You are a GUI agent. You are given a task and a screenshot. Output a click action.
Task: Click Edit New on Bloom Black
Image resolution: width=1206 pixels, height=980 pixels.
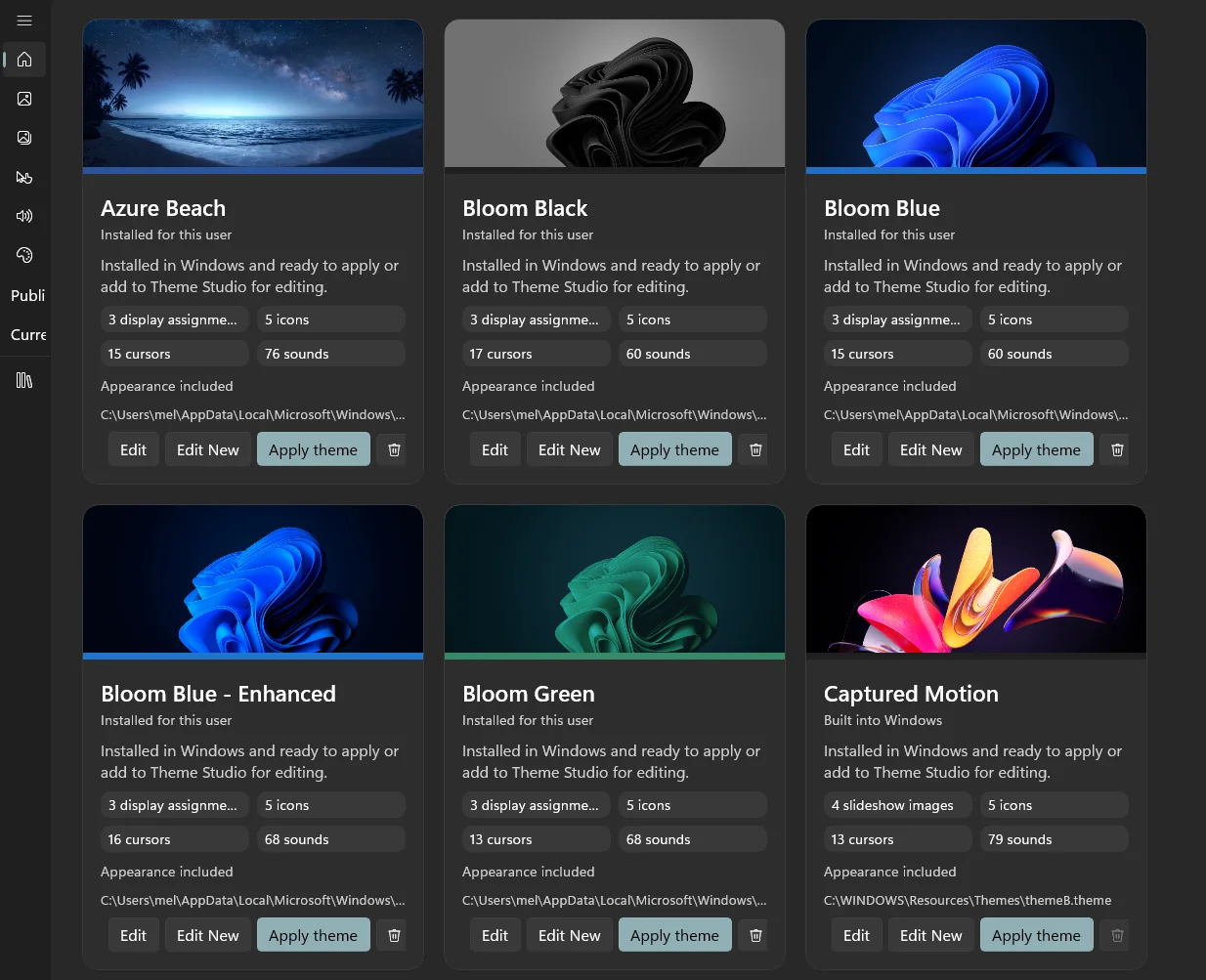[569, 449]
